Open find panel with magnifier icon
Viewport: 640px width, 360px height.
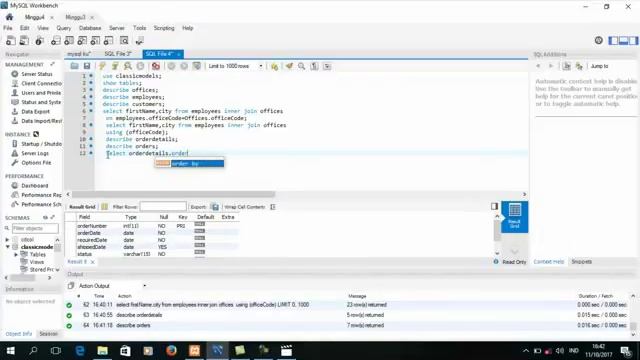point(302,66)
